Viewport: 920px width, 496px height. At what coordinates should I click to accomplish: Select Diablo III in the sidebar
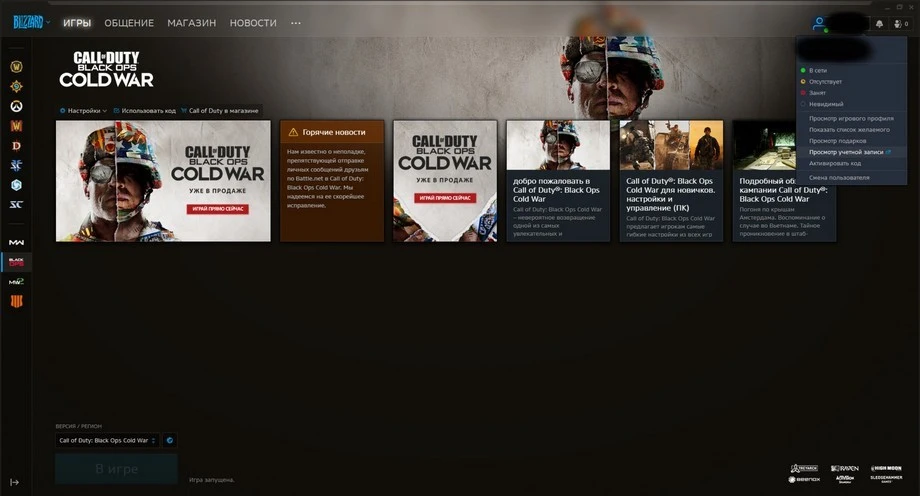(x=16, y=145)
